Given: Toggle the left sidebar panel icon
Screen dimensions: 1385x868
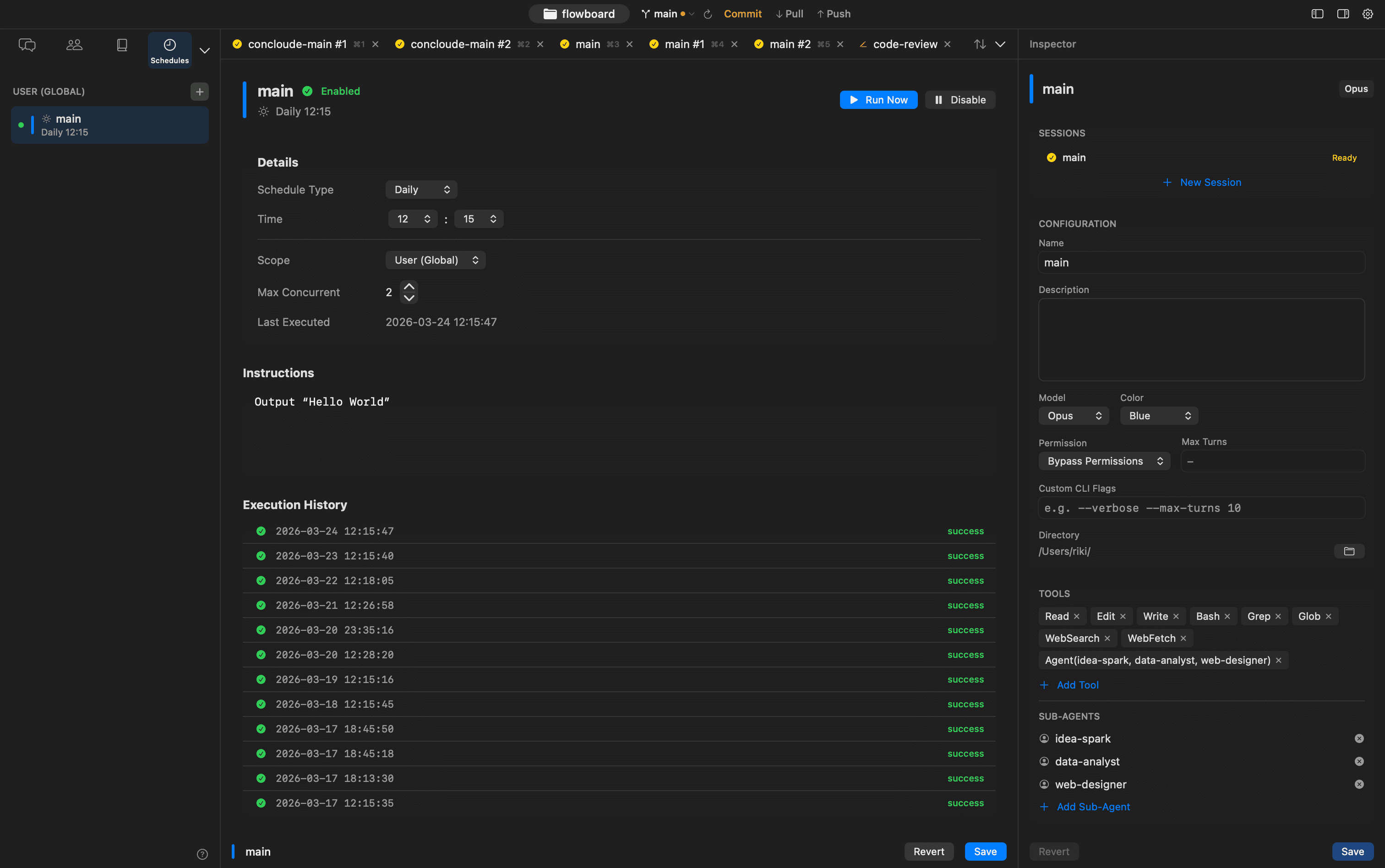Looking at the screenshot, I should [1317, 14].
